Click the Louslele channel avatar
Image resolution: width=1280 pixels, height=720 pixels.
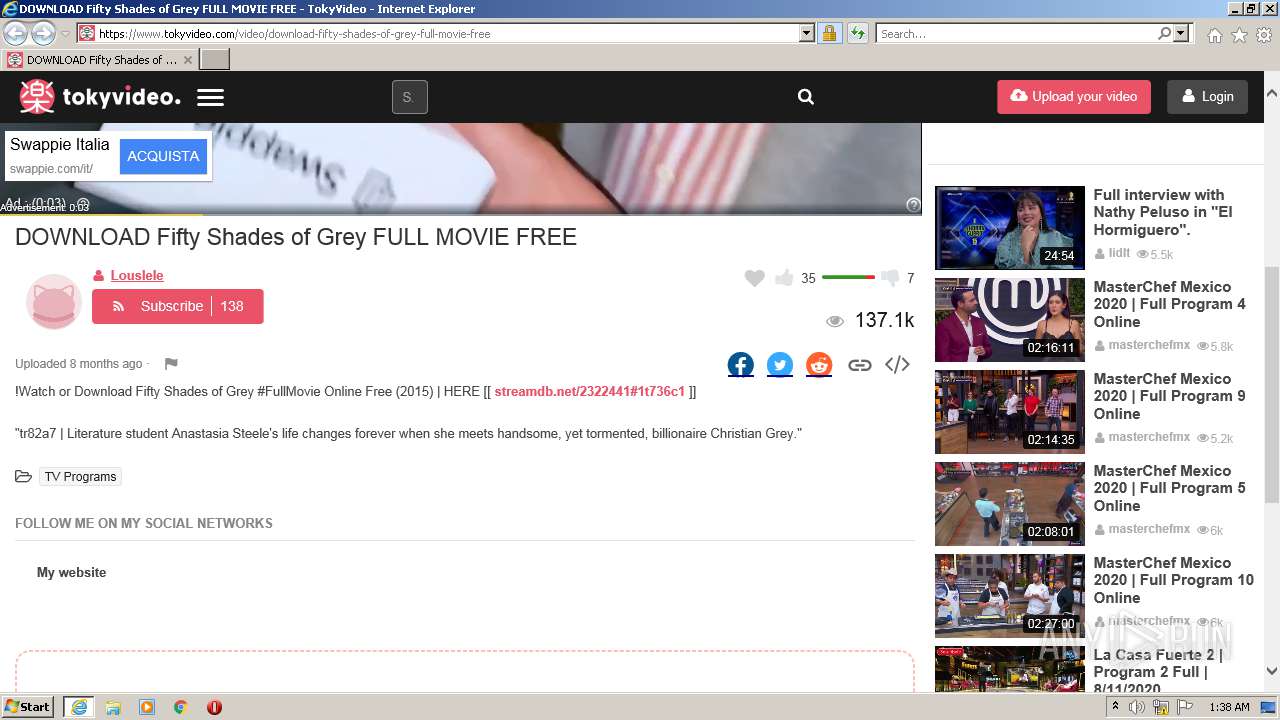coord(53,300)
